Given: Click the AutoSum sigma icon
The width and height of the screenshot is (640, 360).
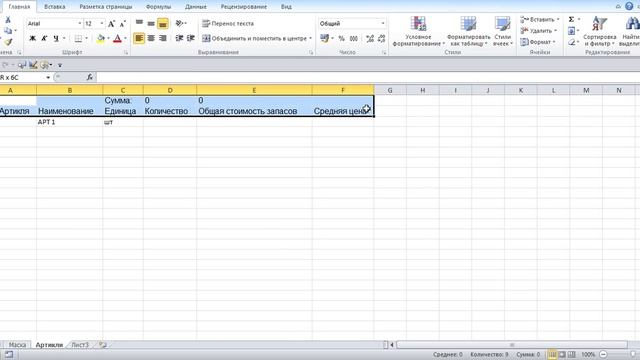Looking at the screenshot, I should pyautogui.click(x=571, y=20).
